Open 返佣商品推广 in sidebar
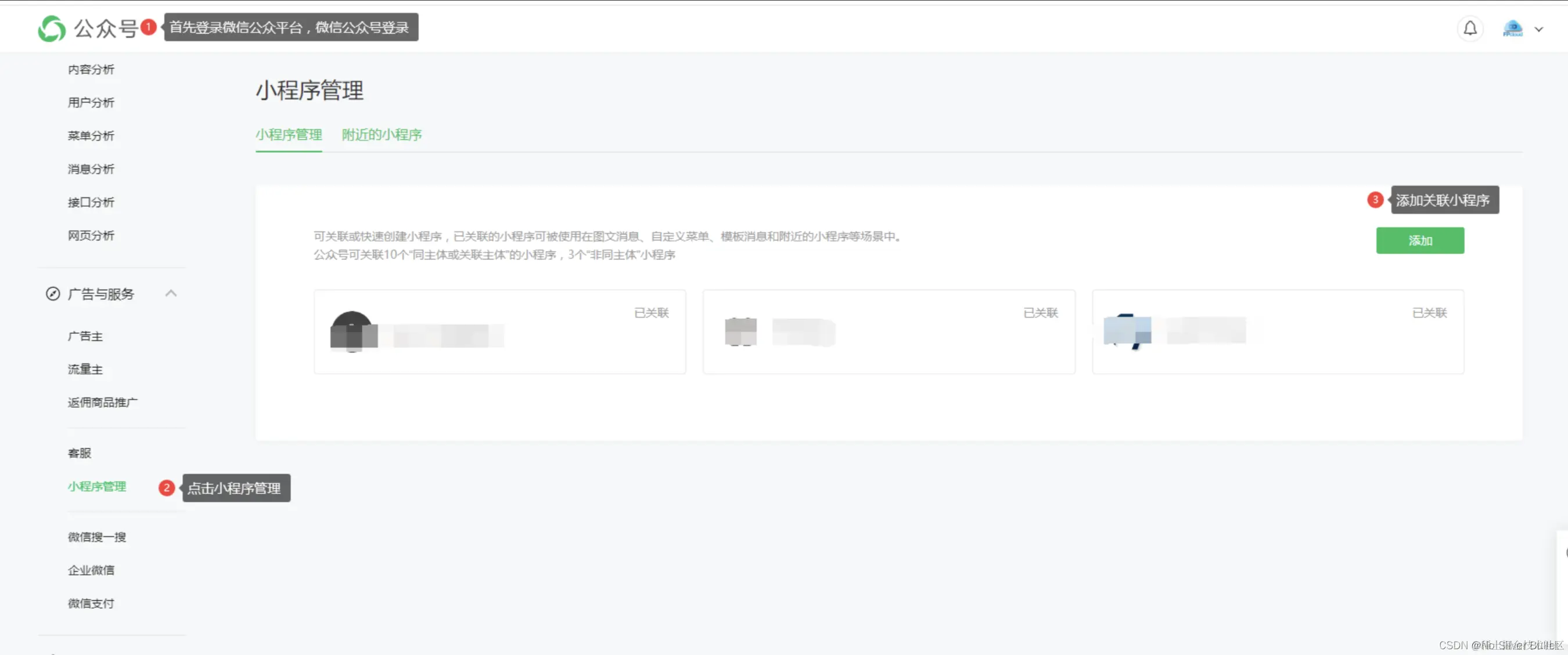This screenshot has height=655, width=1568. coord(102,402)
